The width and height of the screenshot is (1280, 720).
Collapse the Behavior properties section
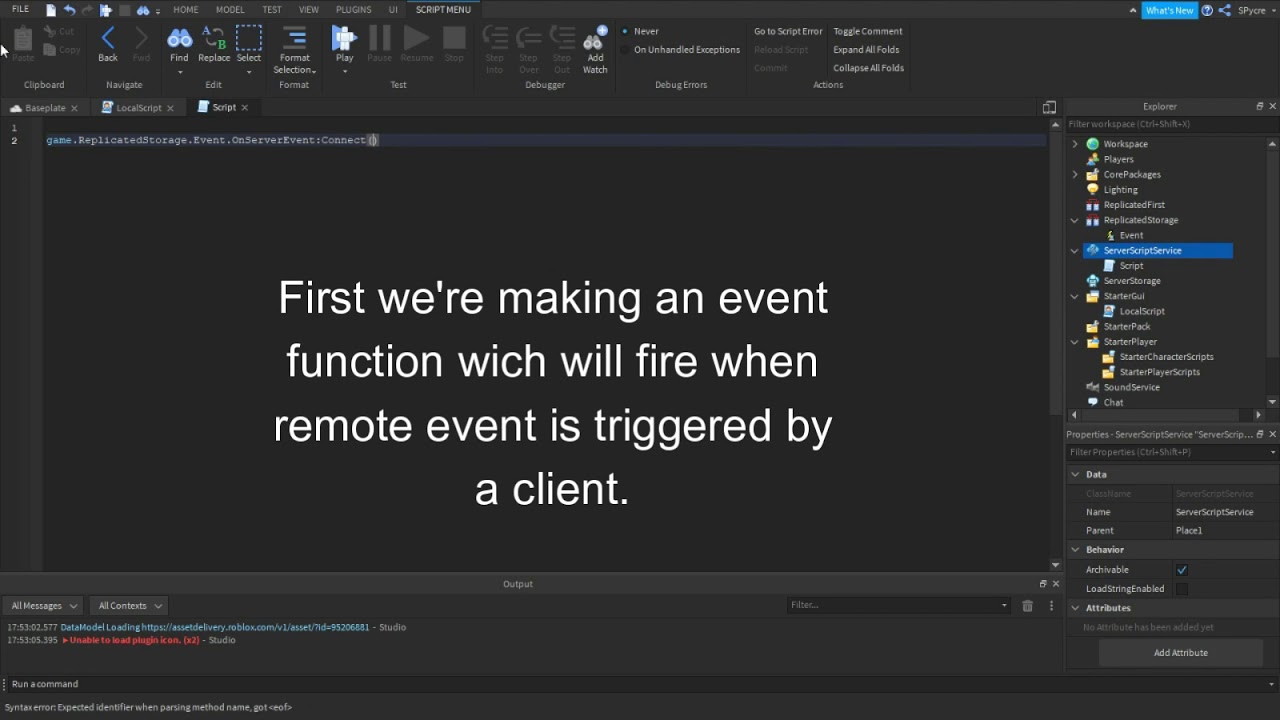(1075, 550)
